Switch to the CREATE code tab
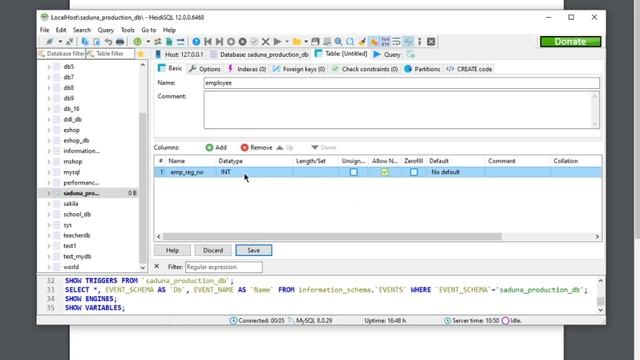This screenshot has height=360, width=640. tap(469, 69)
